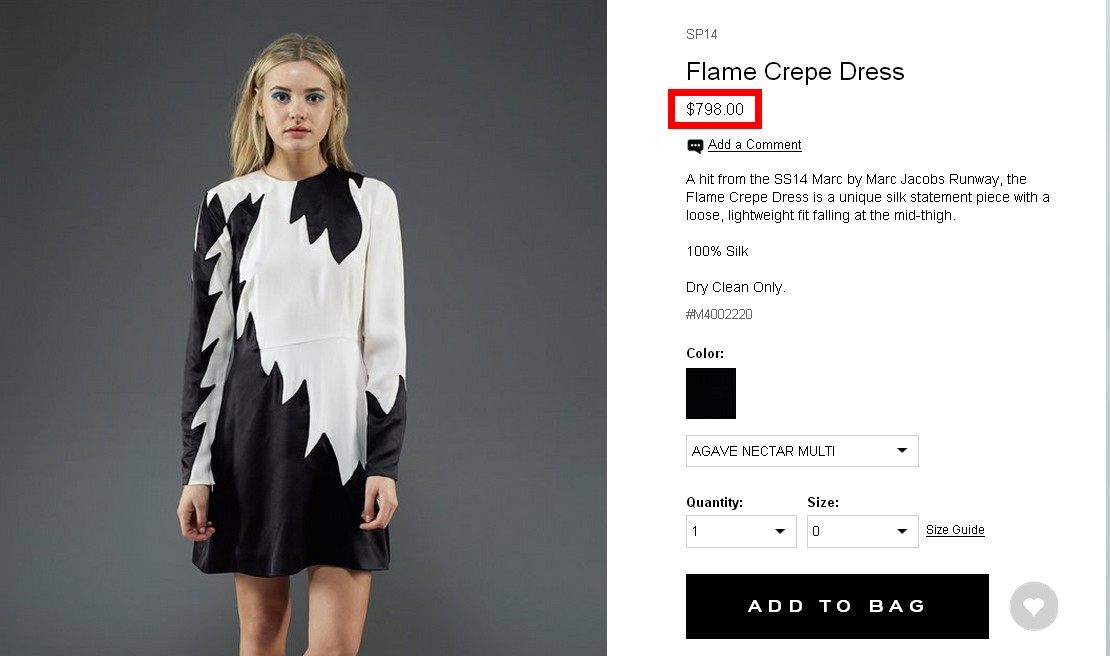The width and height of the screenshot is (1110, 656).
Task: Click the SS14 runway description paragraph
Action: 867,197
